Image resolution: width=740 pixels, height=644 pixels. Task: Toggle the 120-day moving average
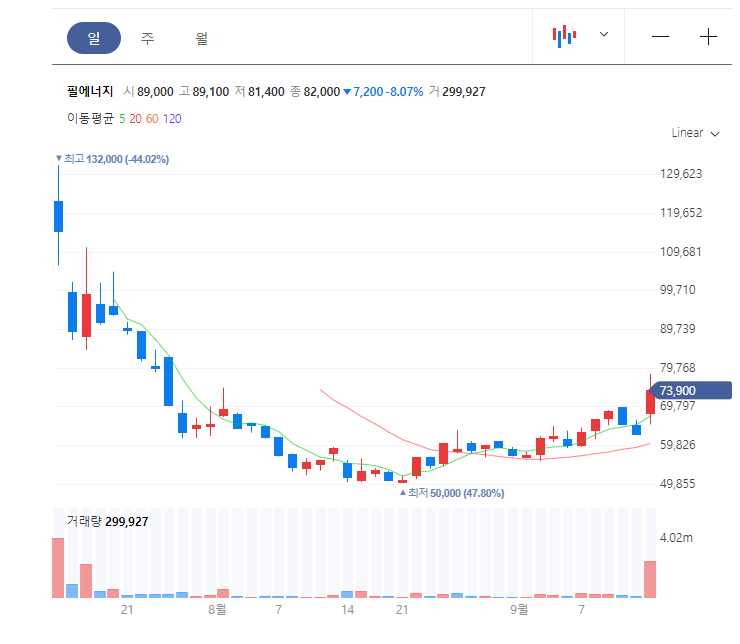pyautogui.click(x=172, y=118)
